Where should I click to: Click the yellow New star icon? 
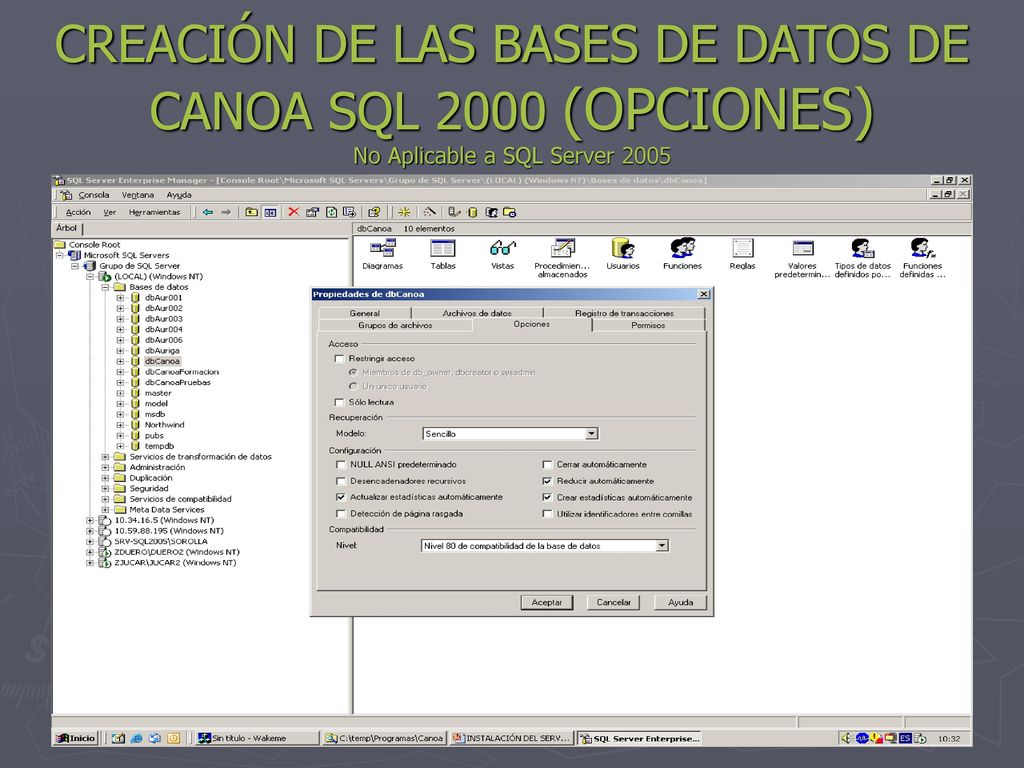(x=404, y=212)
